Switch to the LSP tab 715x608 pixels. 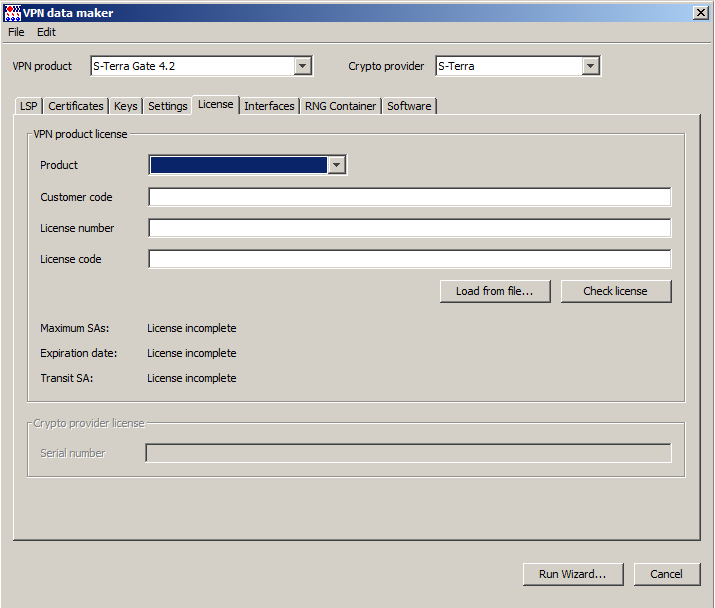[28, 106]
